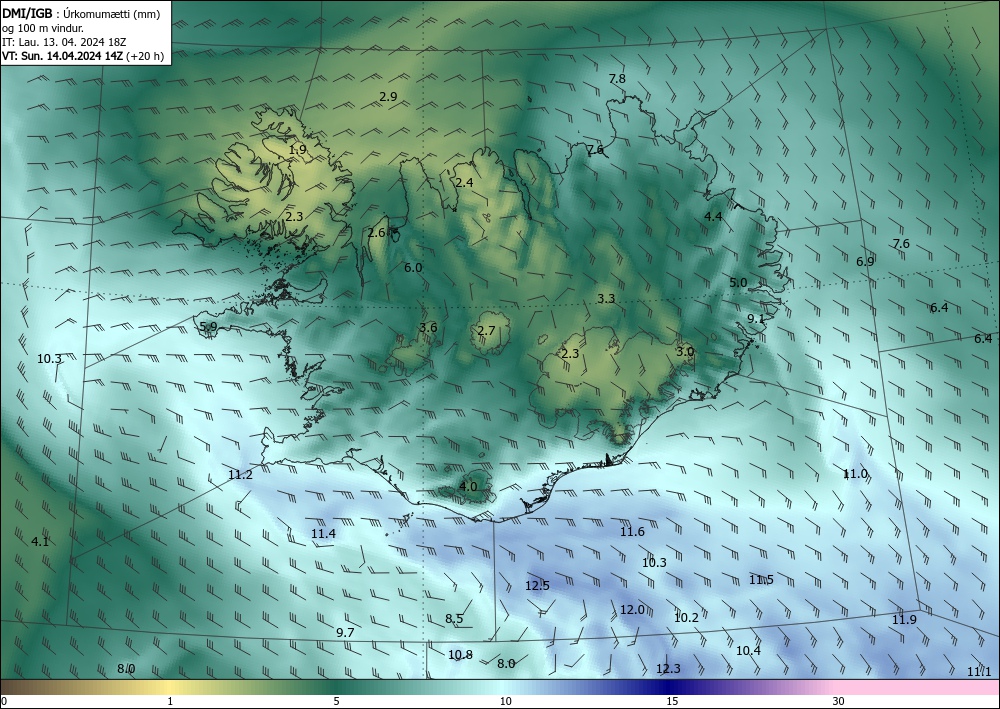Click the 'og 100 m vindur.' label
Image resolution: width=1000 pixels, height=709 pixels.
coord(43,28)
